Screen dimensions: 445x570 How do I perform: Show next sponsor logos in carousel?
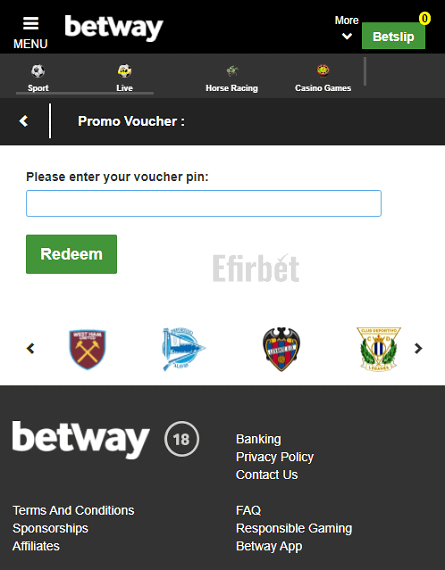click(x=418, y=348)
